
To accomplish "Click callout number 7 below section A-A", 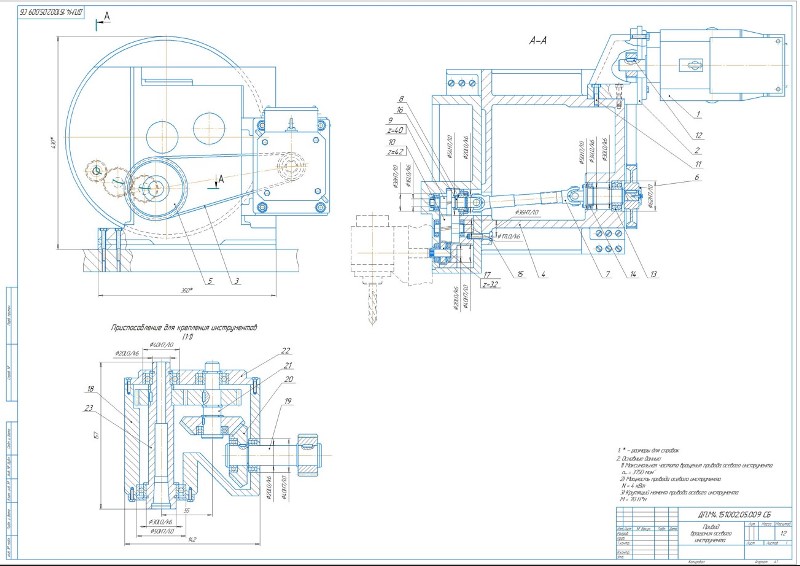I will (x=608, y=274).
